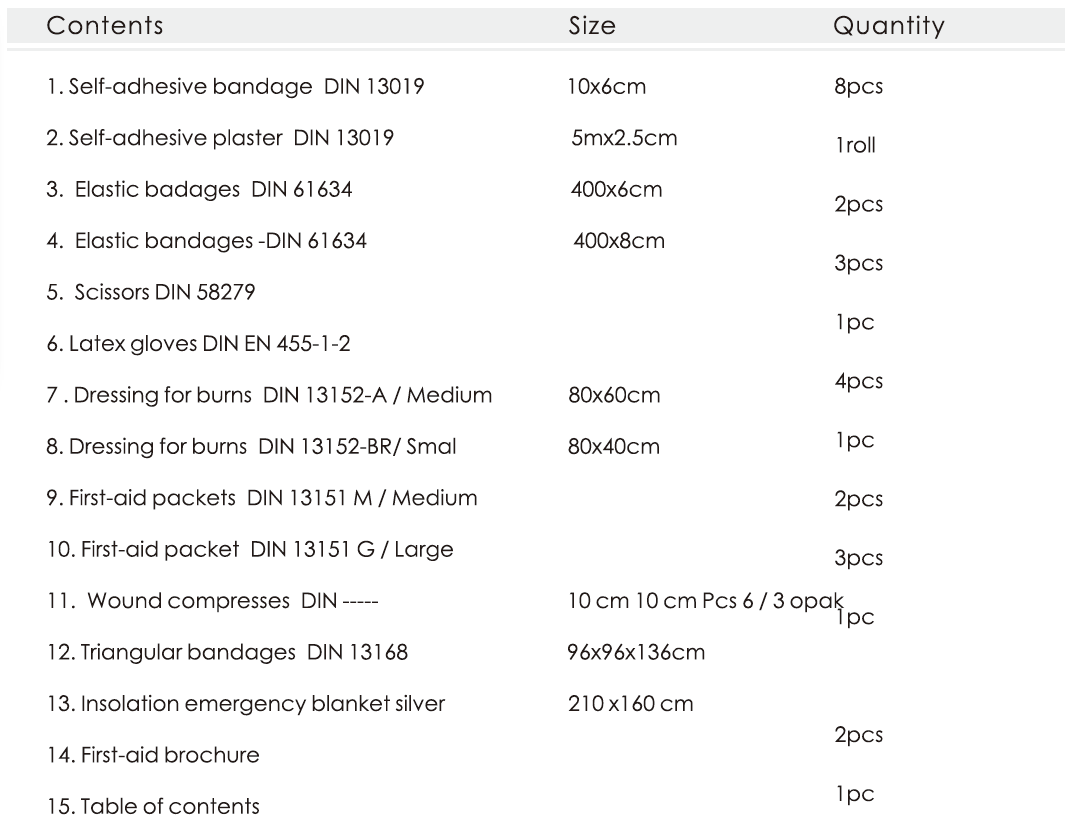Click the 1roll quantity value
The image size is (1070, 840).
(856, 145)
